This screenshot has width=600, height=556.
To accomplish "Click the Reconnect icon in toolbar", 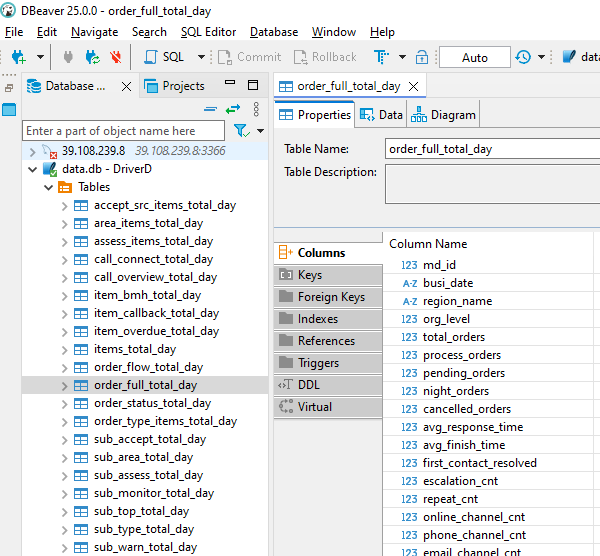I will pyautogui.click(x=93, y=57).
